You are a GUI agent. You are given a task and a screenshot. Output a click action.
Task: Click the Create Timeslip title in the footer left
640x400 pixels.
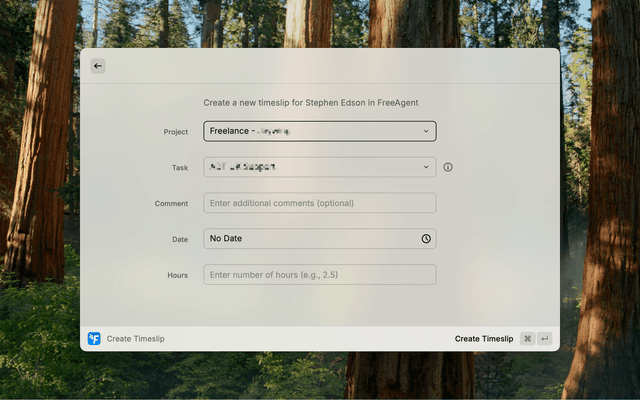tap(136, 339)
